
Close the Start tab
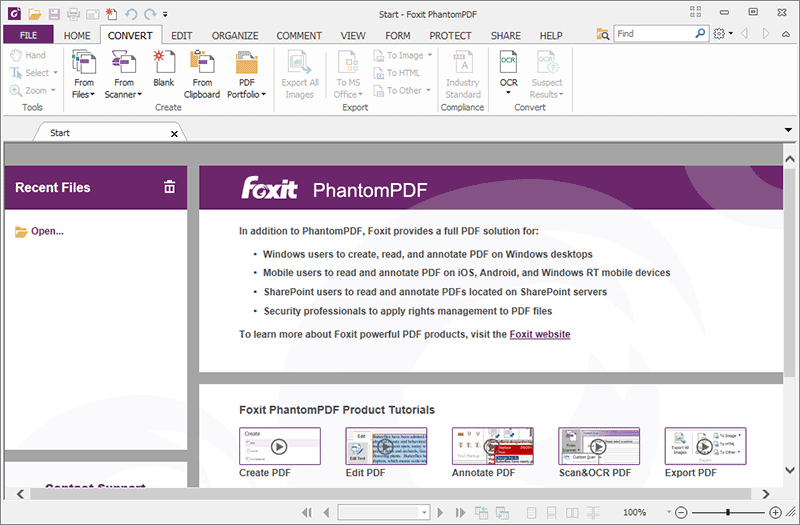[x=174, y=134]
